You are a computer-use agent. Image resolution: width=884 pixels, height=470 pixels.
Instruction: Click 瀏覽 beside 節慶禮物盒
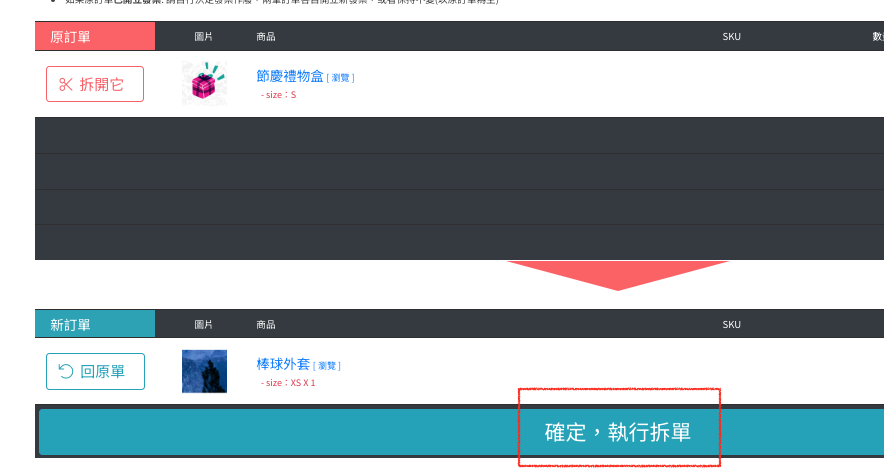click(x=341, y=78)
